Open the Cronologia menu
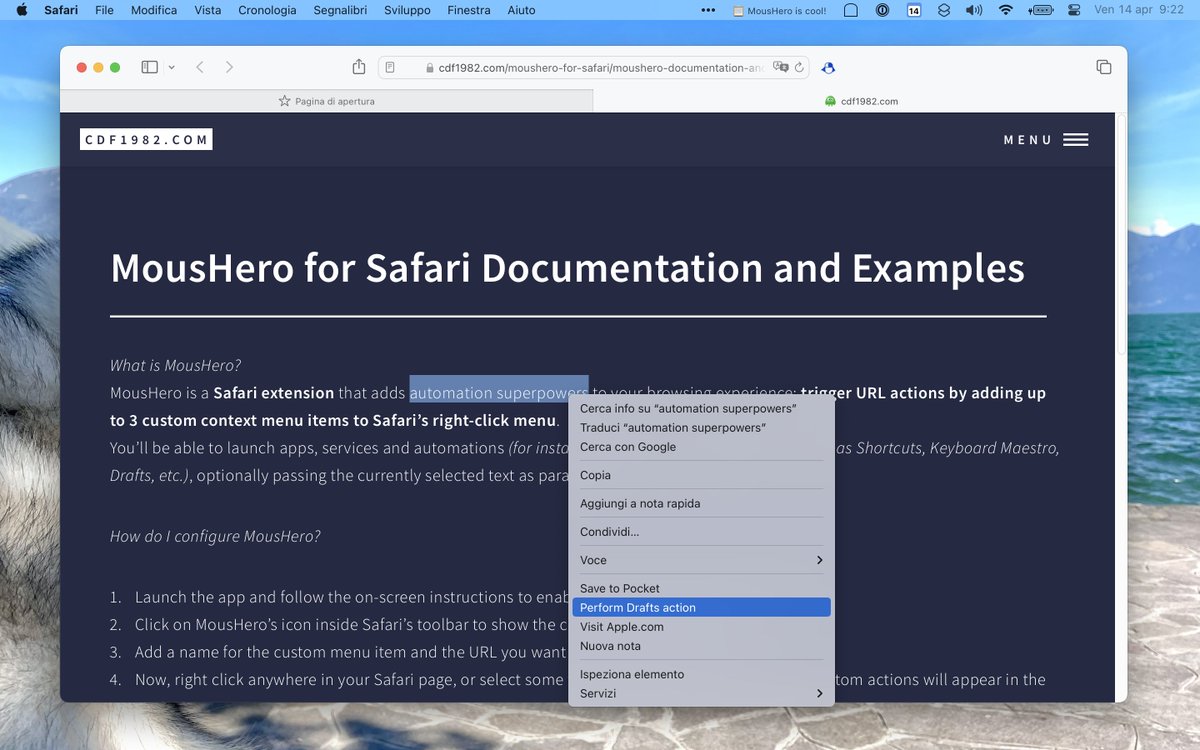The height and width of the screenshot is (750, 1200). pos(267,10)
